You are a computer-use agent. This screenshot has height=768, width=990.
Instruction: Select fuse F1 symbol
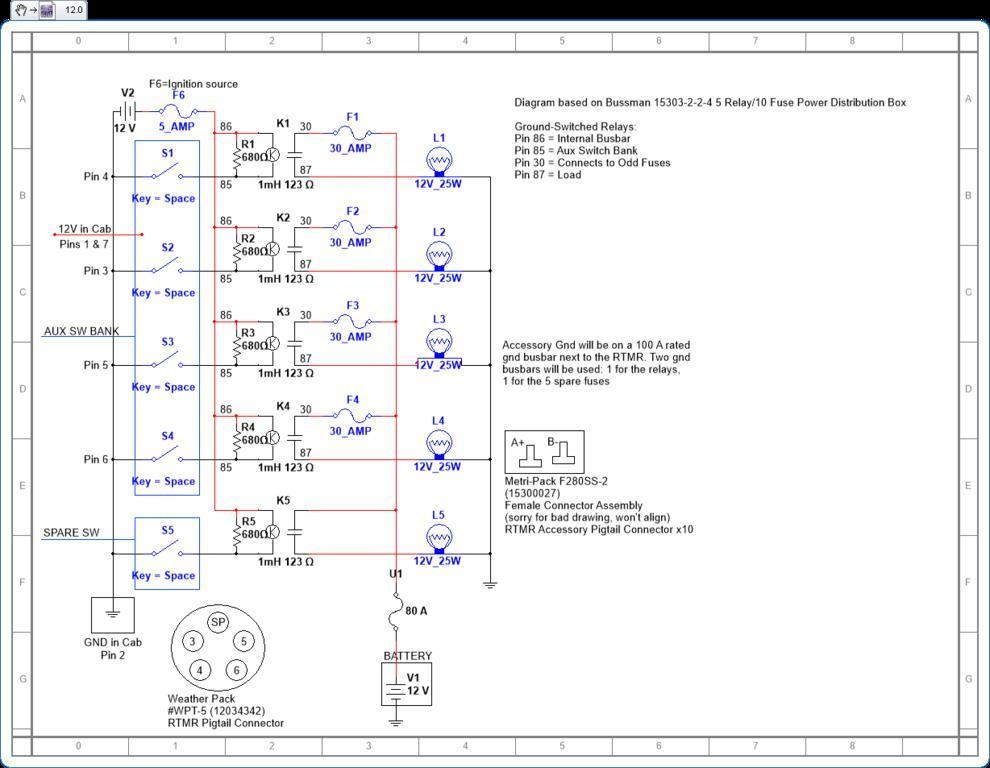[352, 132]
